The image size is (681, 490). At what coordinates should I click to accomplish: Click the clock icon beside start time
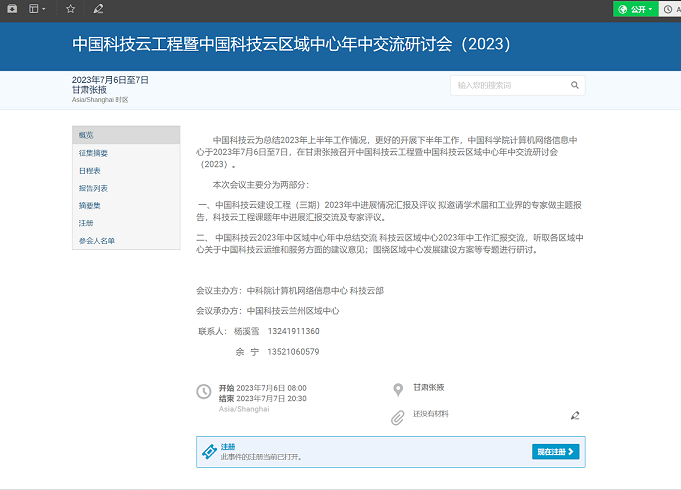[x=204, y=392]
